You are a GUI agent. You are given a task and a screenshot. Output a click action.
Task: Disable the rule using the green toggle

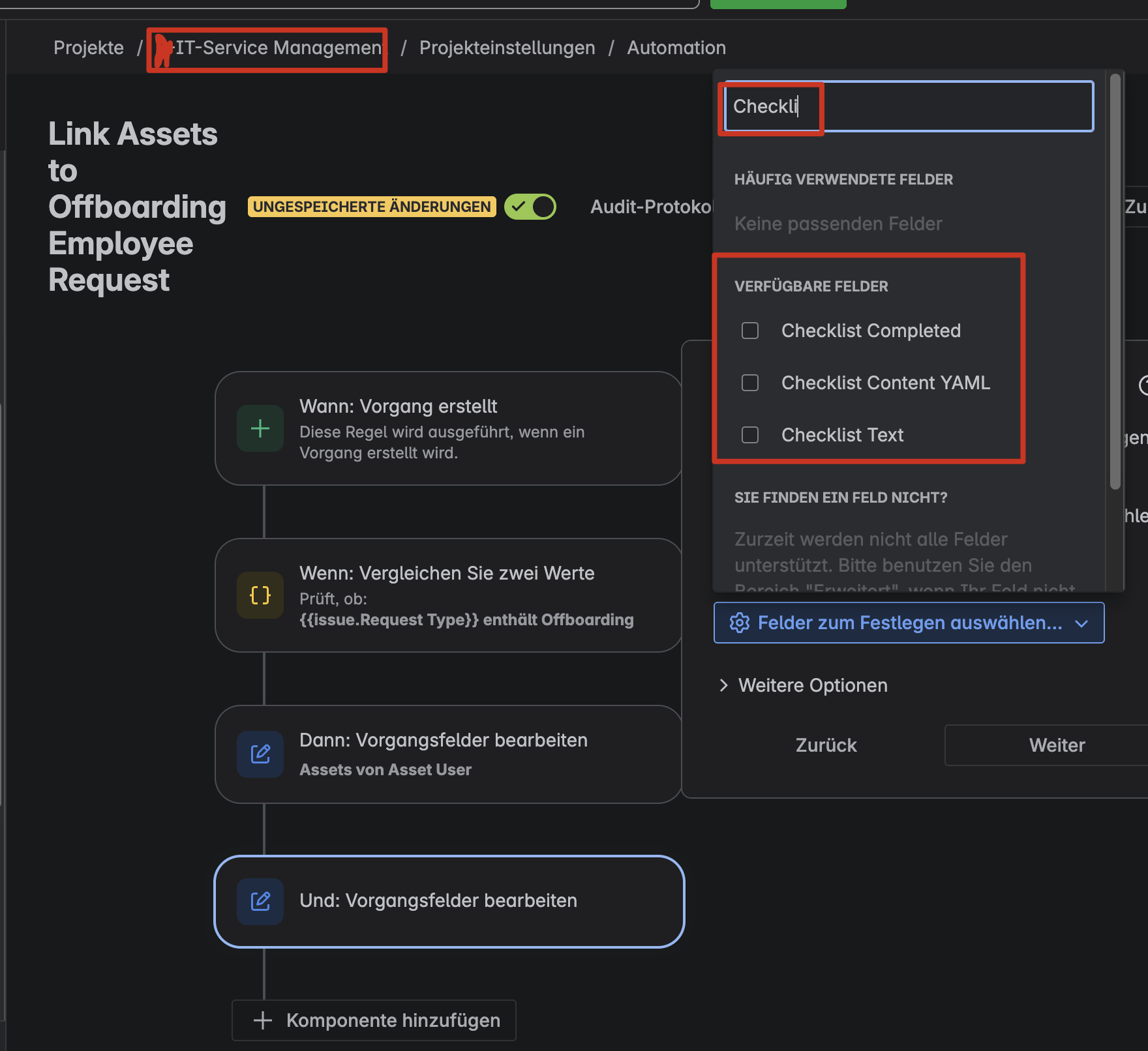point(530,207)
